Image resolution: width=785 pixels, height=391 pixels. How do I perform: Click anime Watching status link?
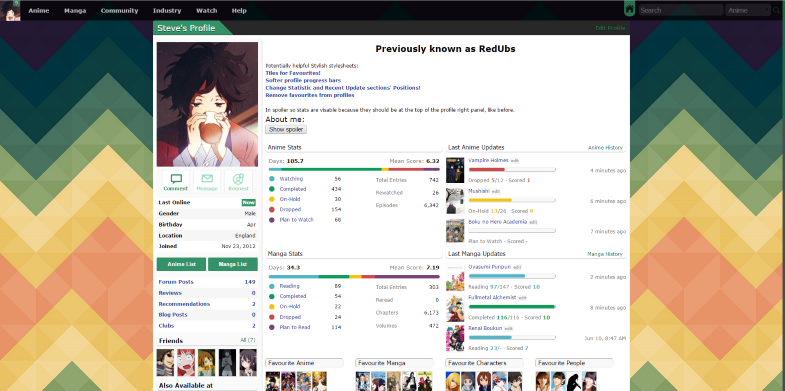tap(291, 179)
